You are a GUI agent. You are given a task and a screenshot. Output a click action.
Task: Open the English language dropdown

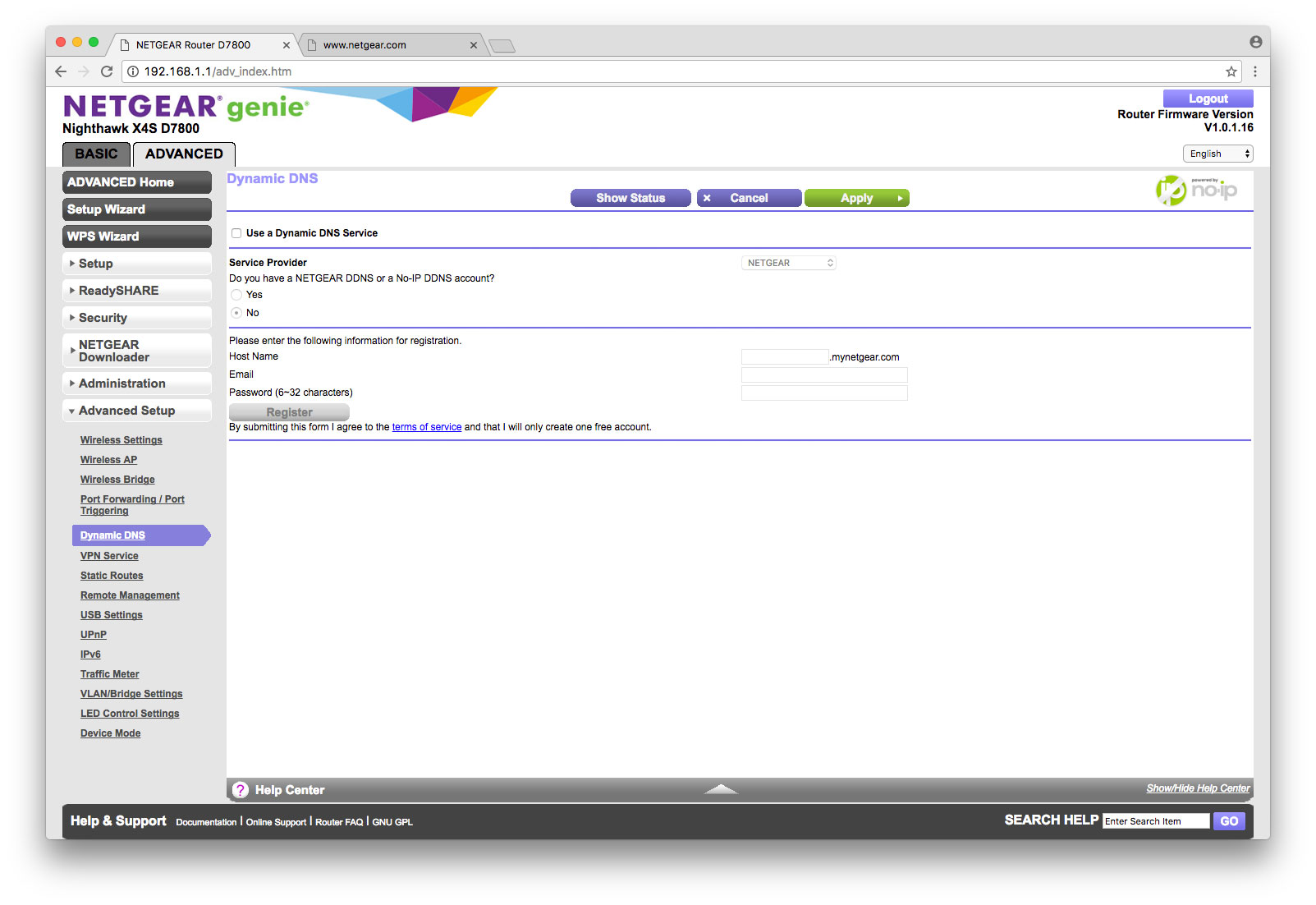[1218, 154]
